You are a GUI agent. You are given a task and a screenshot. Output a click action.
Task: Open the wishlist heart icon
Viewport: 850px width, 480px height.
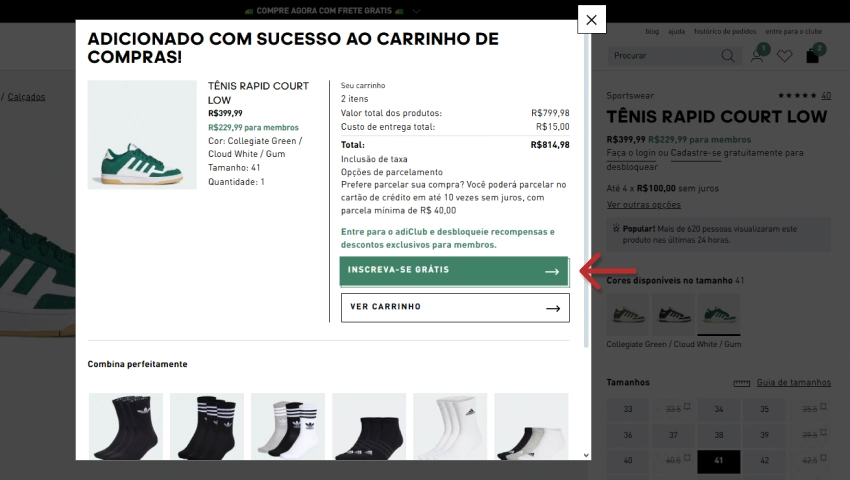tap(785, 56)
